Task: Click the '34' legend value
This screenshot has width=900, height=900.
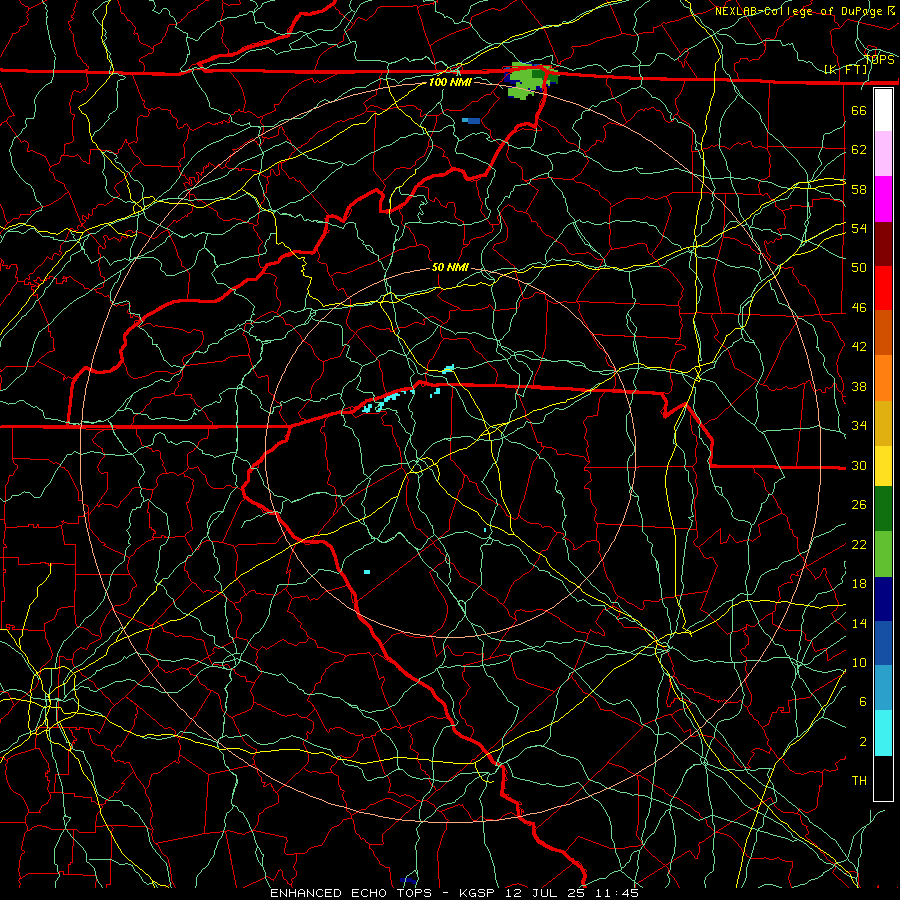Action: (x=859, y=426)
